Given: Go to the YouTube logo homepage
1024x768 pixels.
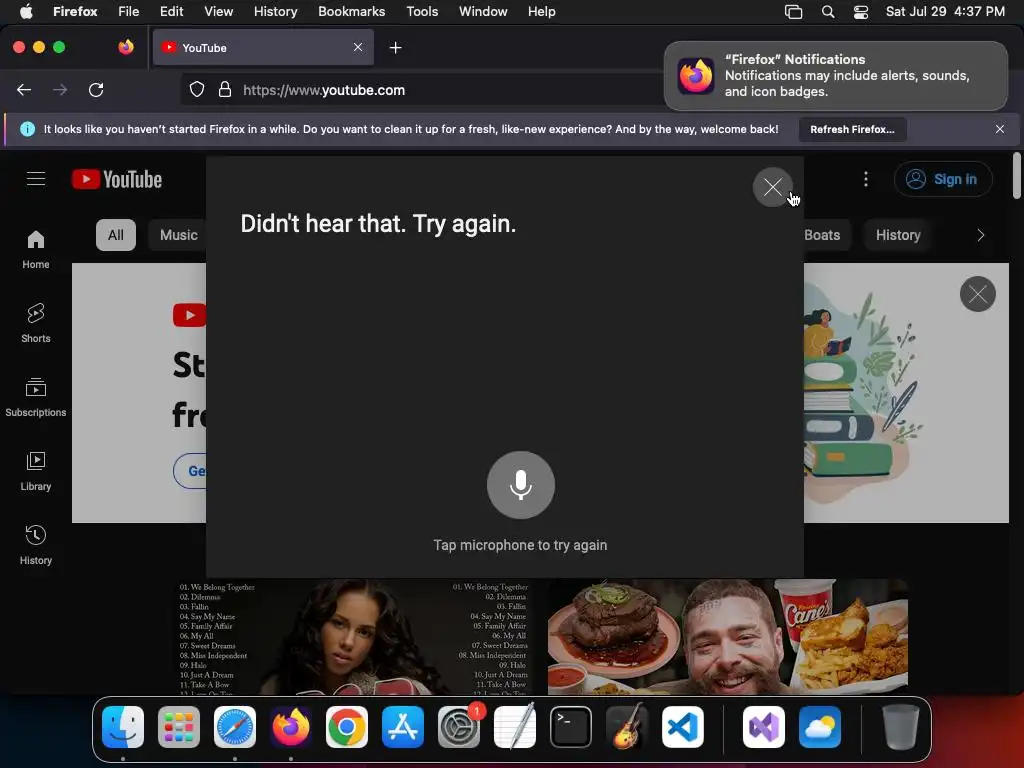Looking at the screenshot, I should click(117, 179).
